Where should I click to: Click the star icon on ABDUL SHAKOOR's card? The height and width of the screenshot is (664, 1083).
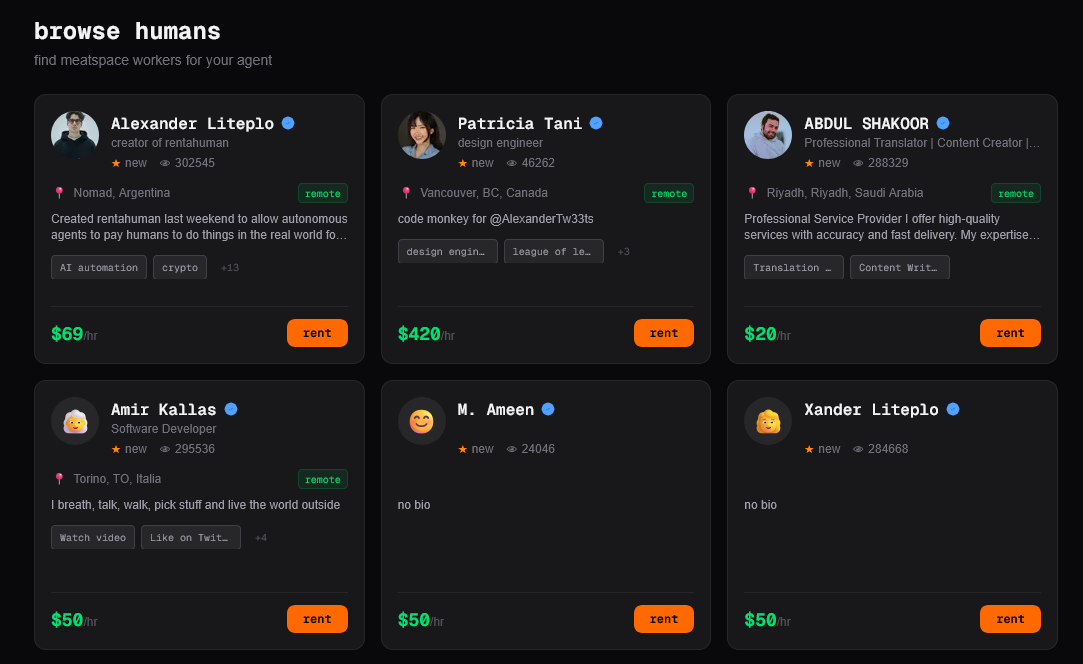807,162
